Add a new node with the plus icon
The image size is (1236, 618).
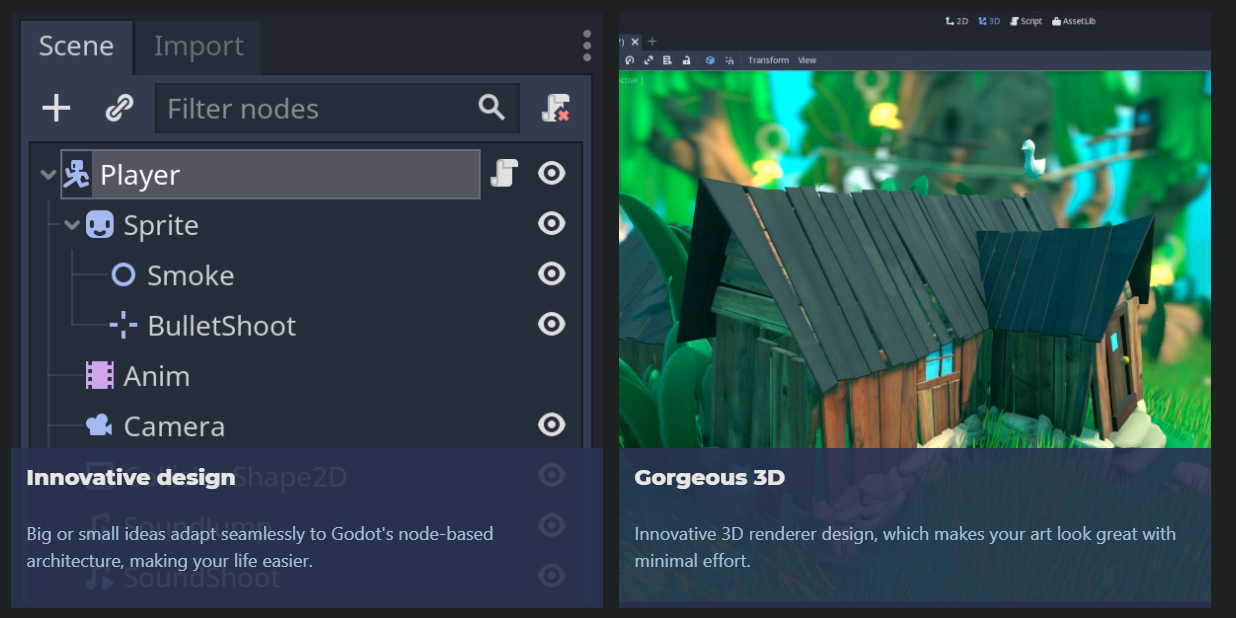(x=56, y=108)
